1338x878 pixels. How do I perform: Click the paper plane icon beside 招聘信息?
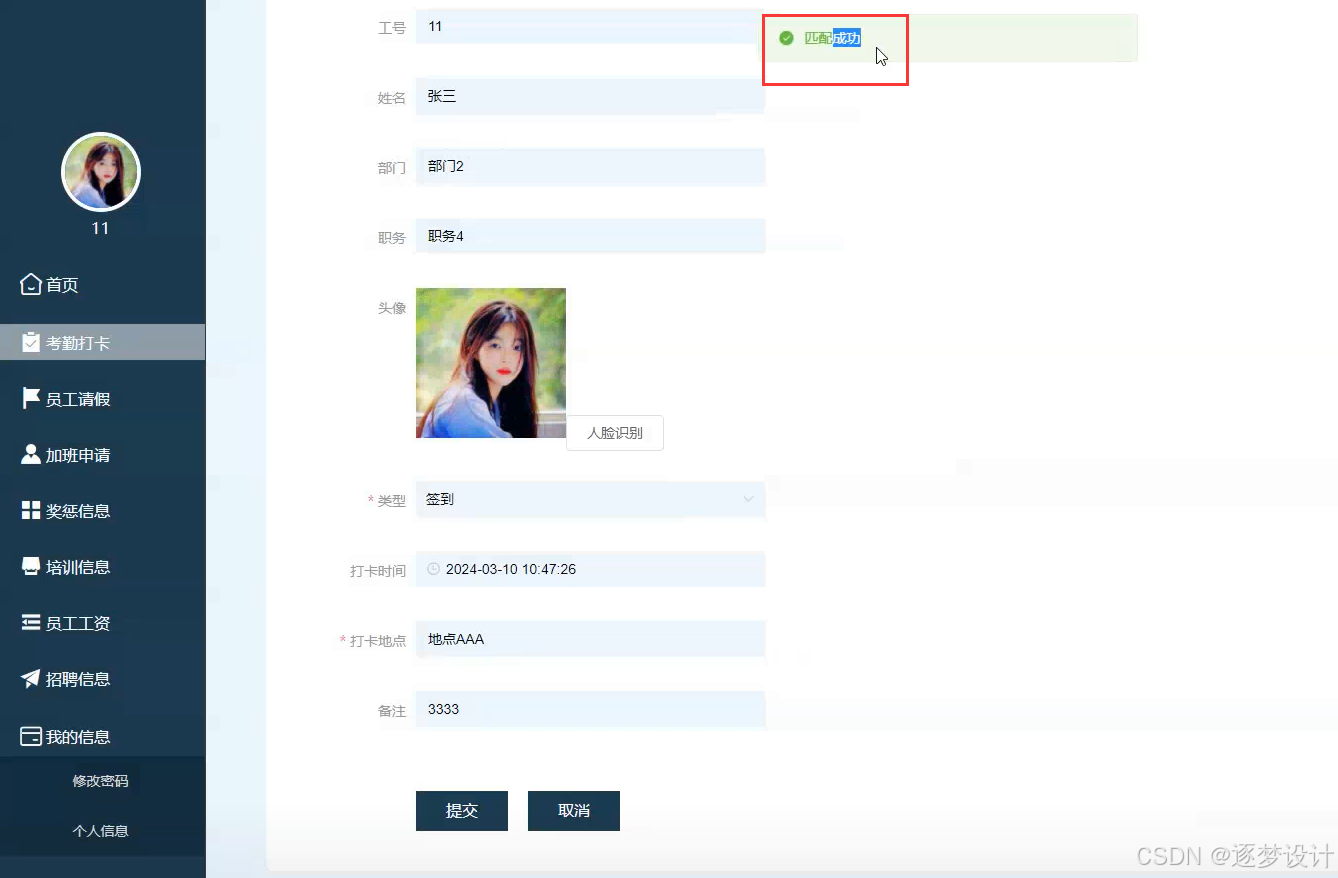point(31,678)
